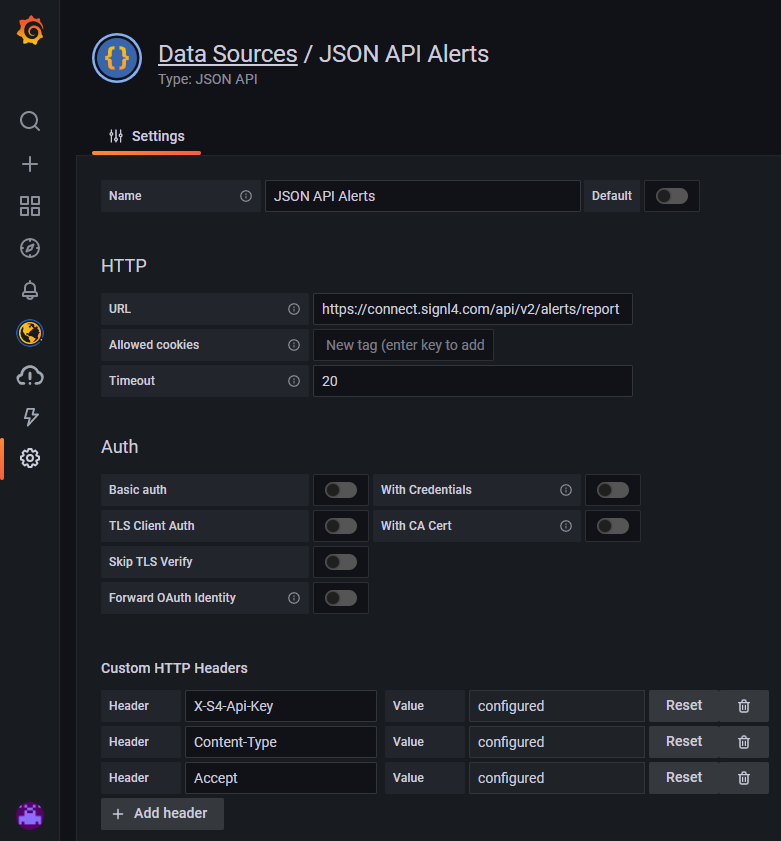Open the alerting bell icon
Image resolution: width=781 pixels, height=841 pixels.
click(x=30, y=290)
